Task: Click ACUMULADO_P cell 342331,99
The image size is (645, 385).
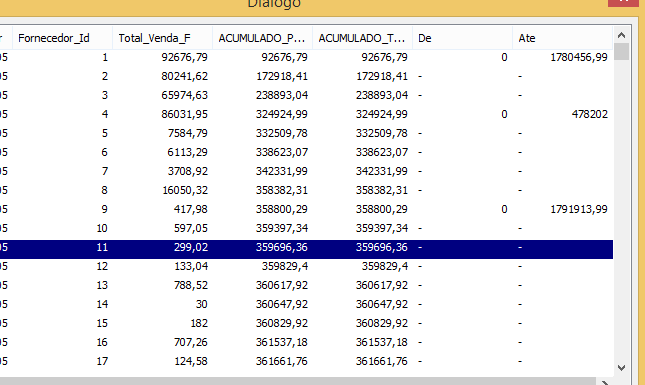Action: [x=282, y=171]
